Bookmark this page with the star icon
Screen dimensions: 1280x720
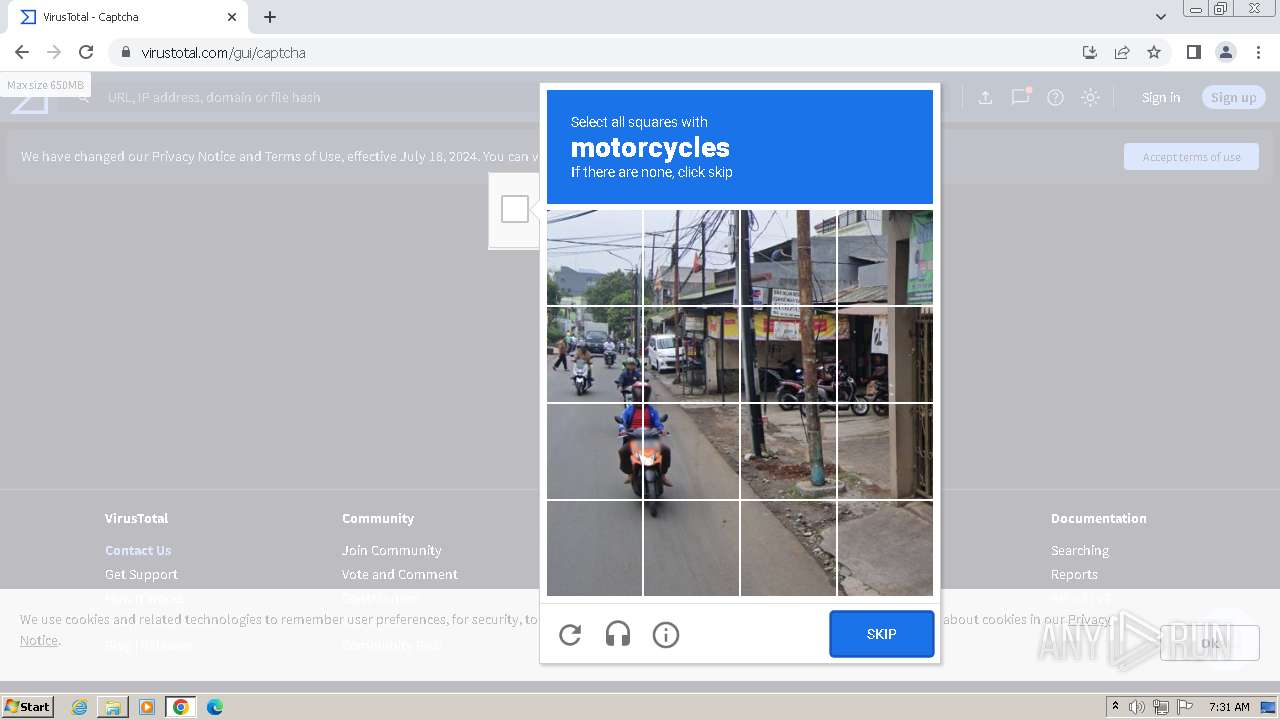click(1154, 52)
